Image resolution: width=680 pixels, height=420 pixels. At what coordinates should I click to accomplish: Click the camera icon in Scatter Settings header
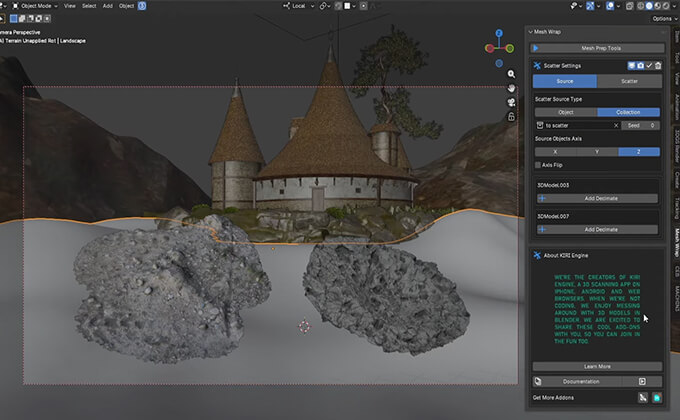638,66
